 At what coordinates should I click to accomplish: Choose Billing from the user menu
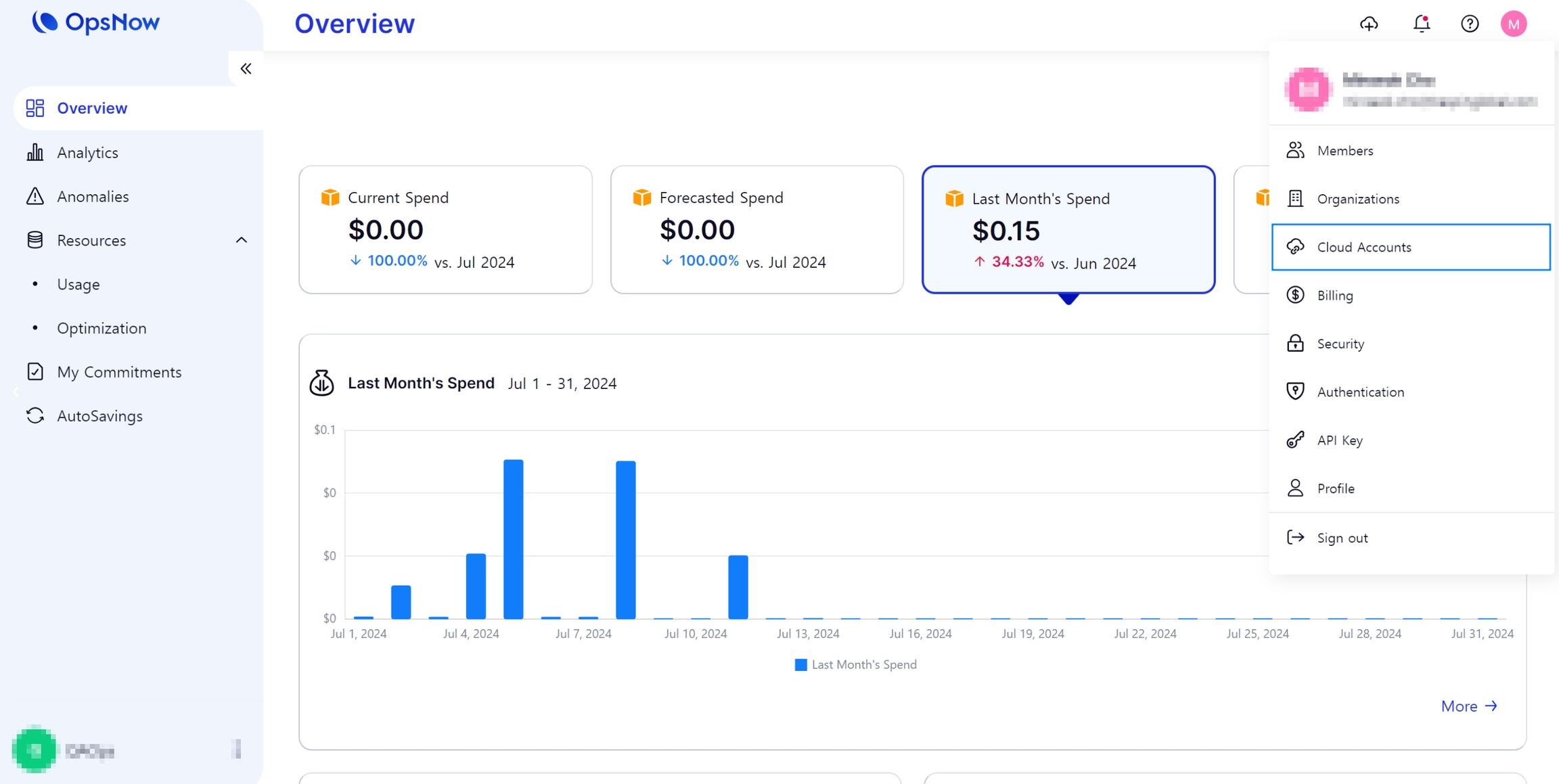click(x=1335, y=296)
